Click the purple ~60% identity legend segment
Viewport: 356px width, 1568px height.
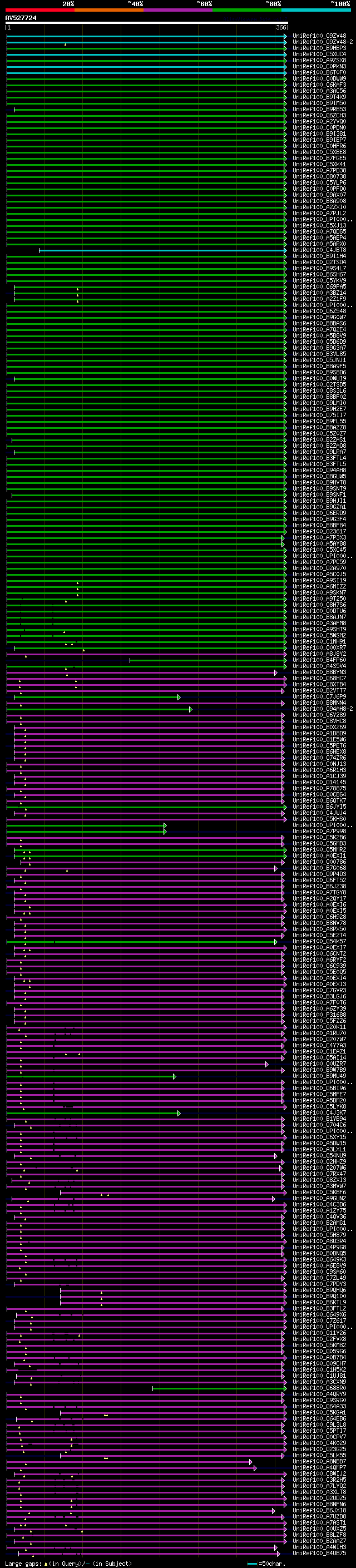(x=179, y=10)
